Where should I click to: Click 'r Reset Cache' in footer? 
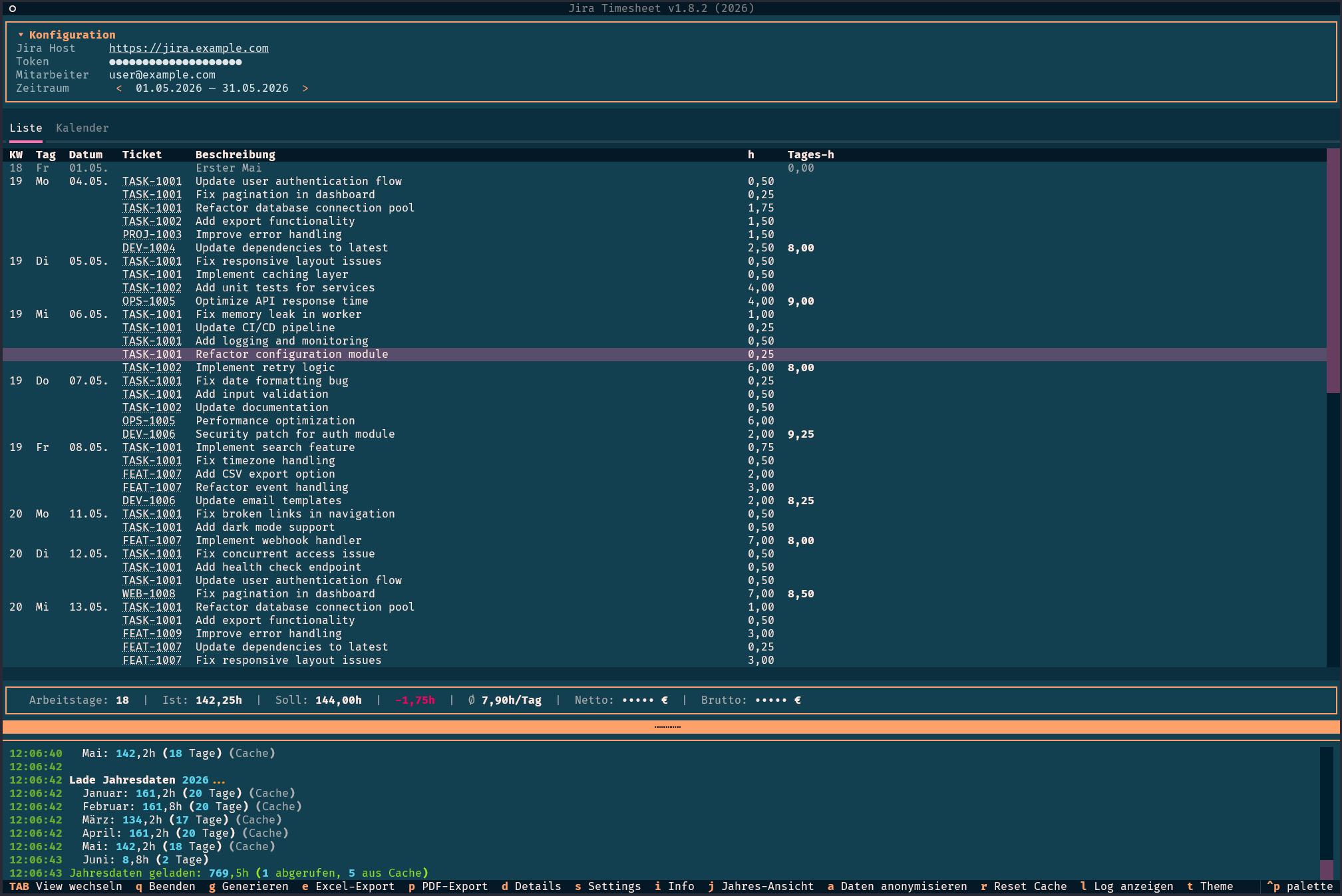[x=1024, y=886]
